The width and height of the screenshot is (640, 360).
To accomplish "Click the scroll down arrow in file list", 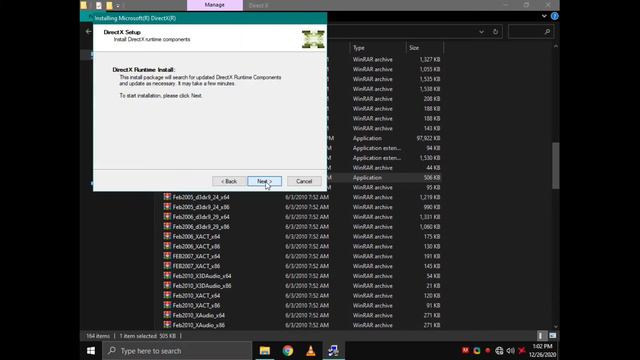I will click(x=556, y=327).
